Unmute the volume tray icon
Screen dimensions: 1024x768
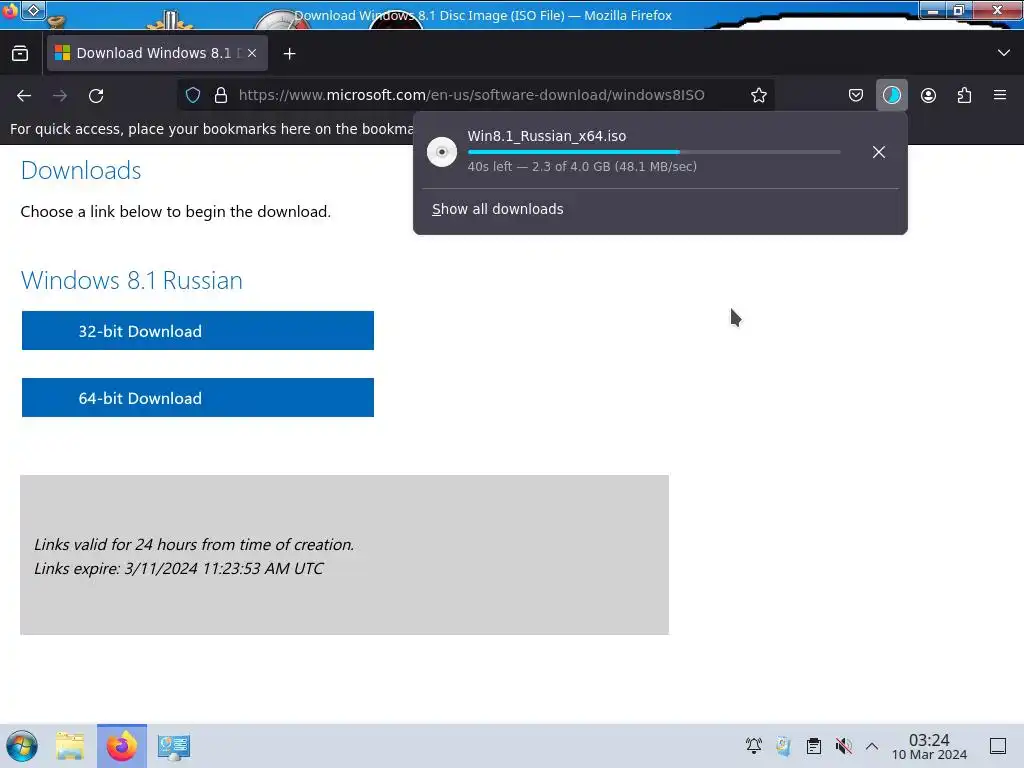843,746
